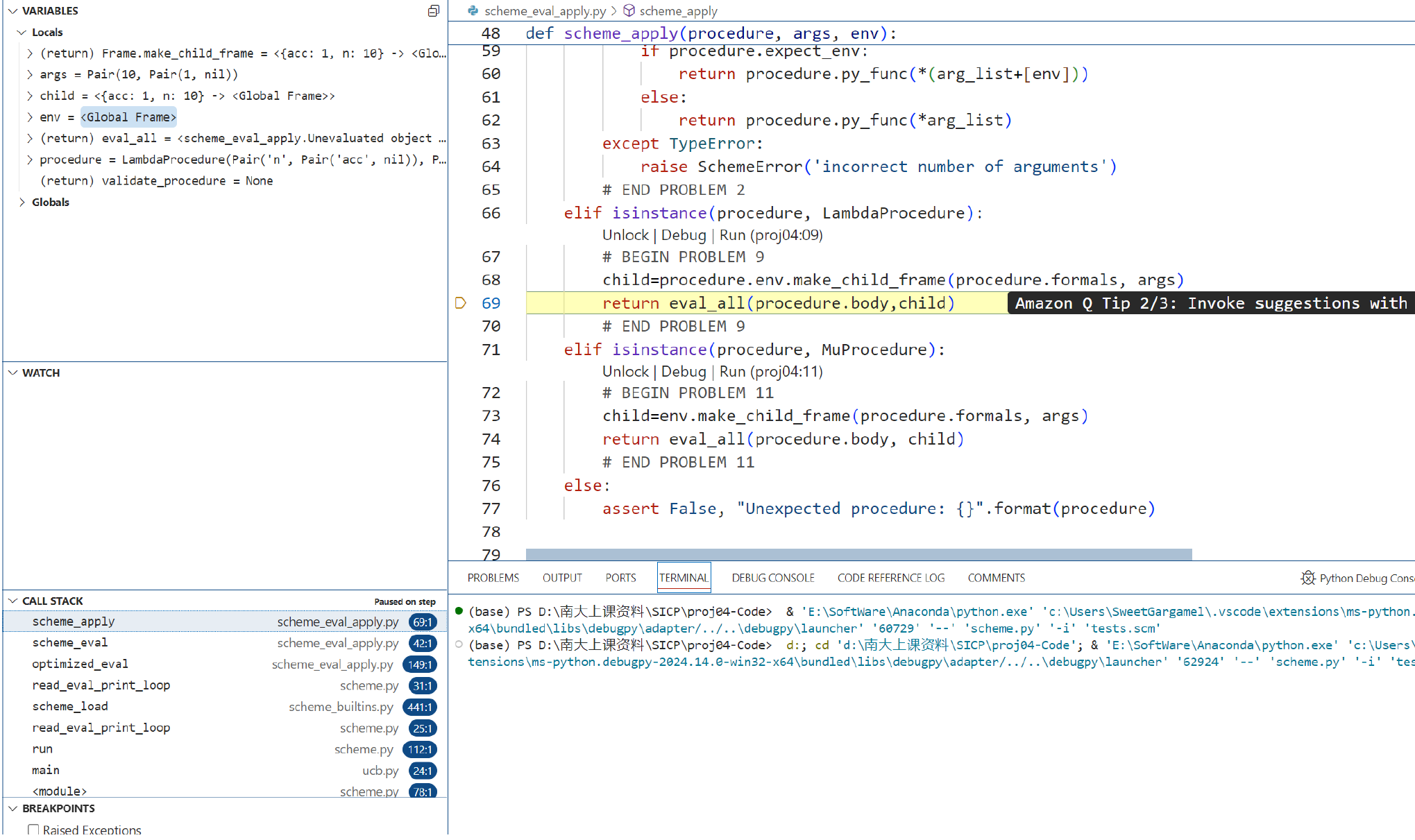Click the Python file icon in breadcrumb

pyautogui.click(x=473, y=10)
